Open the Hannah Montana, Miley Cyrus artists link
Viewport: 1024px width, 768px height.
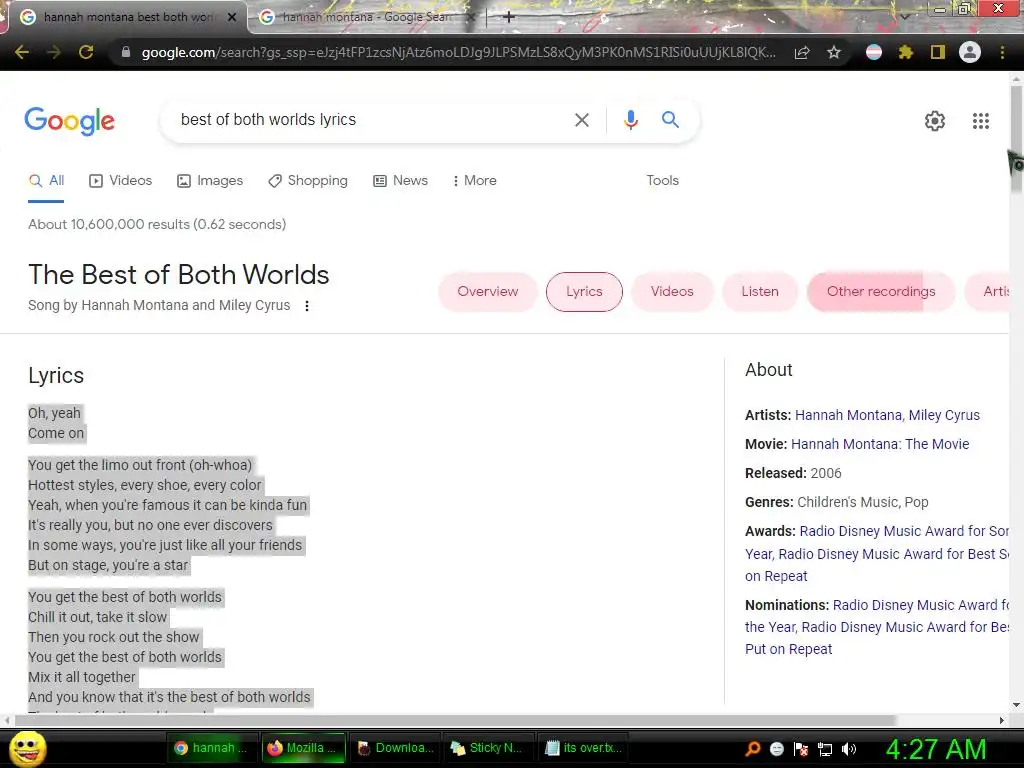(x=888, y=415)
